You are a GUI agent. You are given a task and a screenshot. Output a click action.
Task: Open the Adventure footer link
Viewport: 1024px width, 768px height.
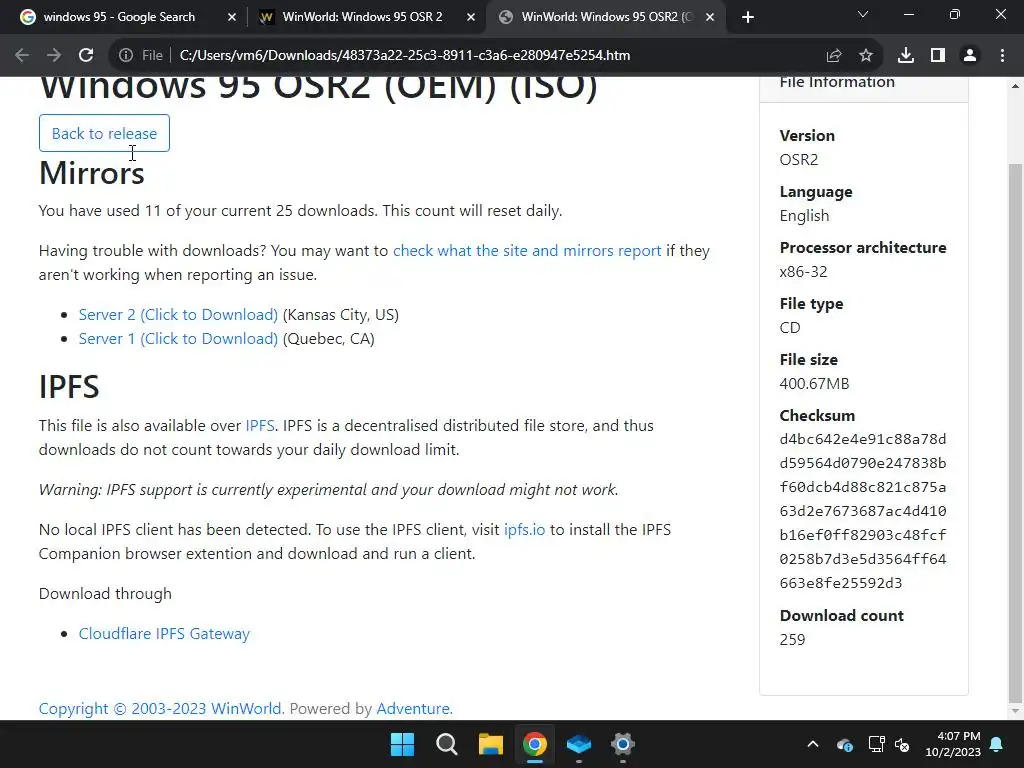(413, 709)
